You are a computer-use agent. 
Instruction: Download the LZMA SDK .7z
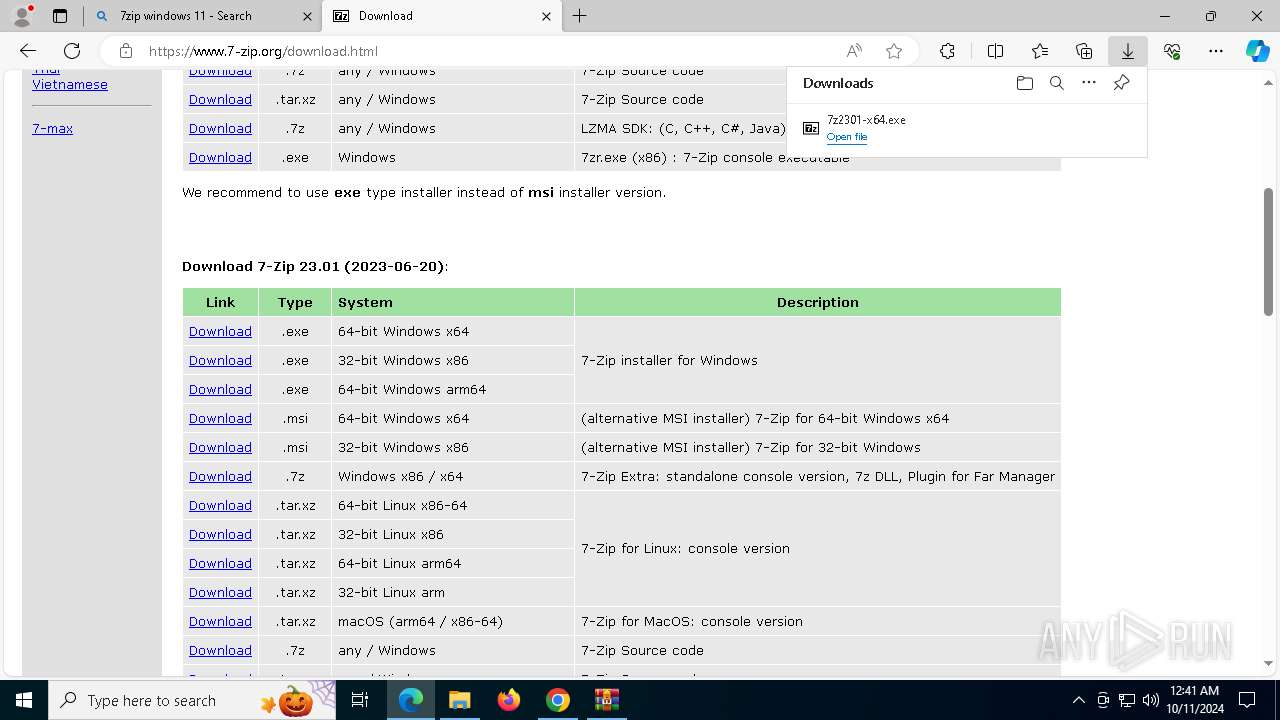point(220,128)
